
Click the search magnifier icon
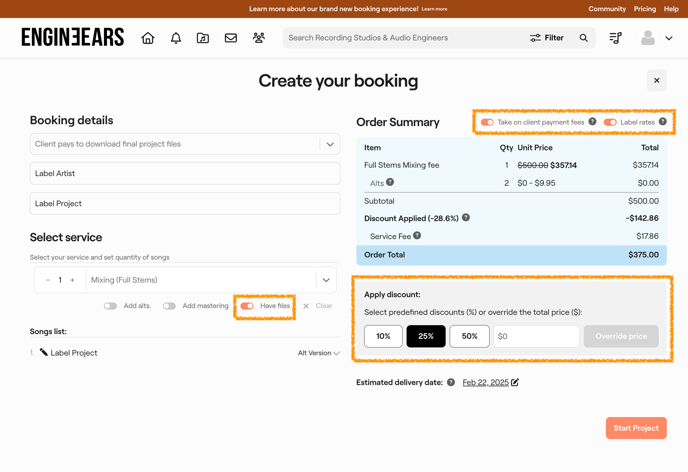coord(584,38)
